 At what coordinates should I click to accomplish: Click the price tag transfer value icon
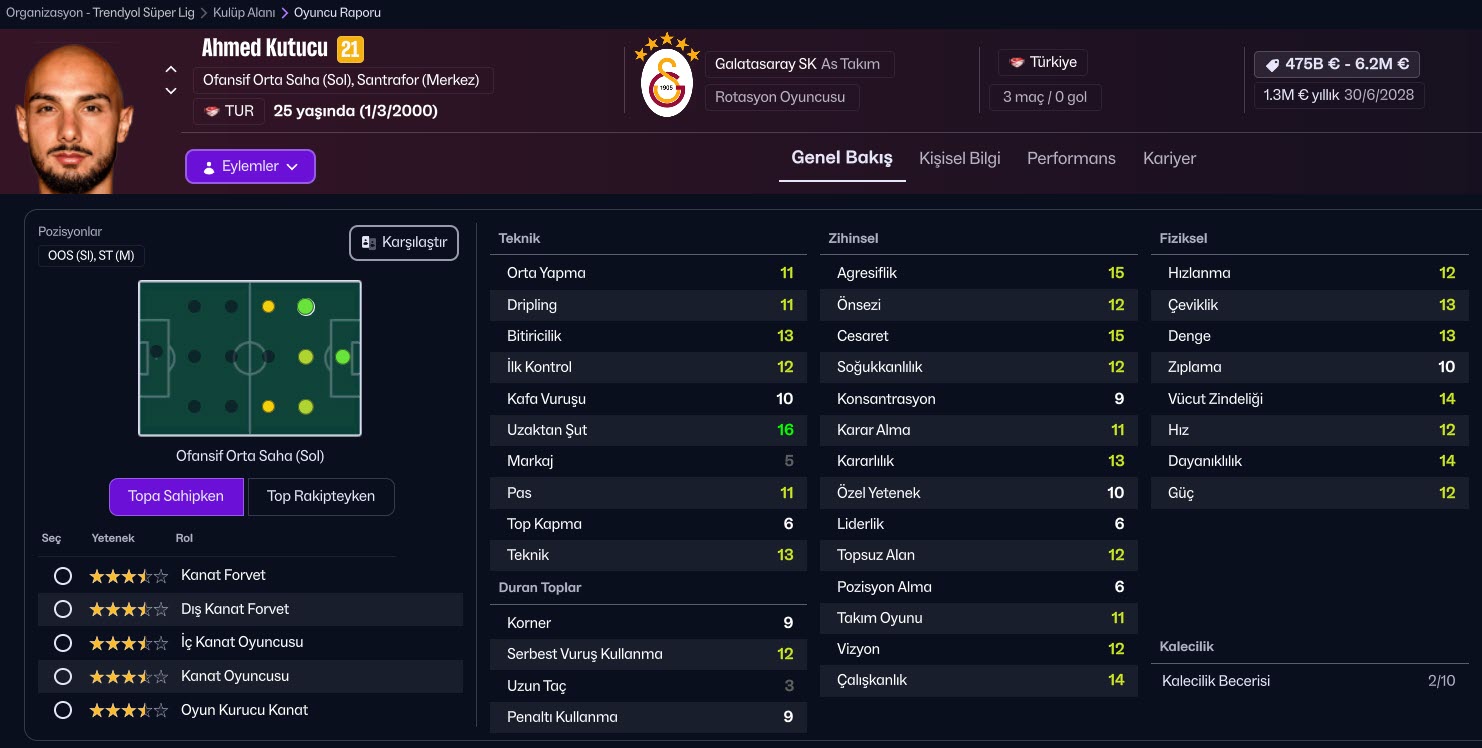(x=1272, y=64)
